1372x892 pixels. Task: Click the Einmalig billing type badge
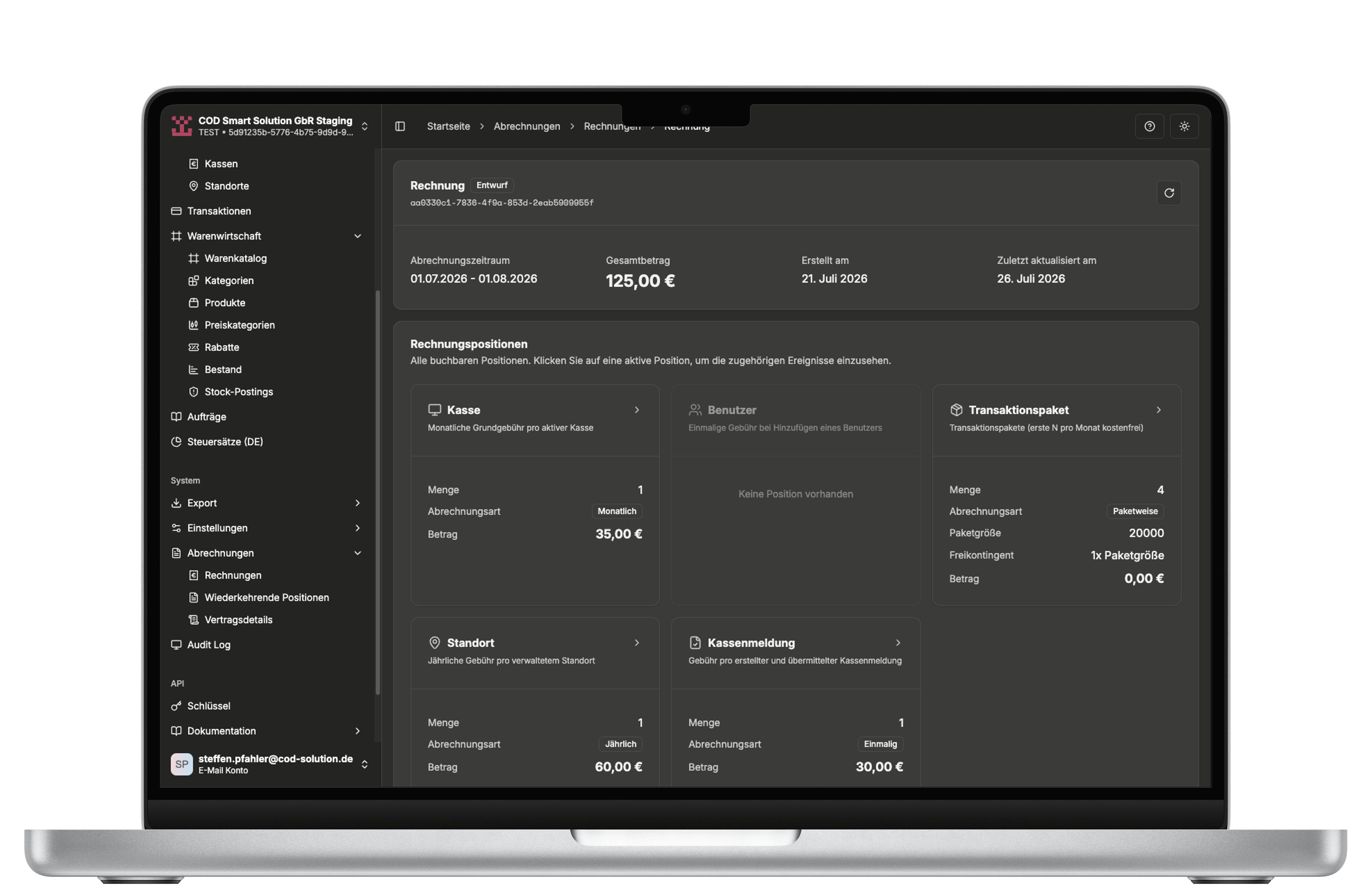tap(880, 744)
